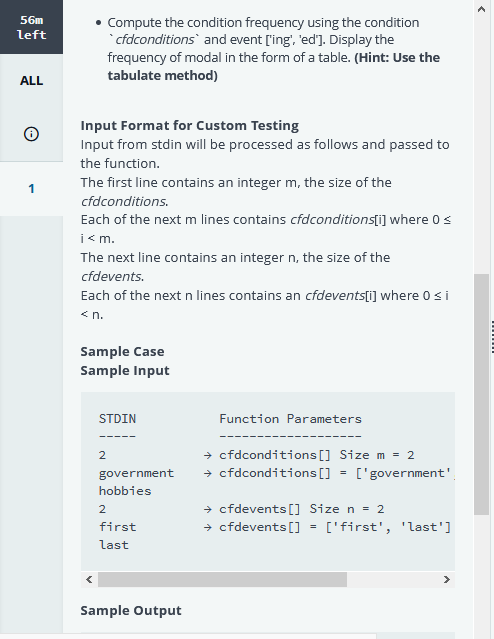Click the Sample Case heading
The image size is (494, 639).
(x=122, y=351)
